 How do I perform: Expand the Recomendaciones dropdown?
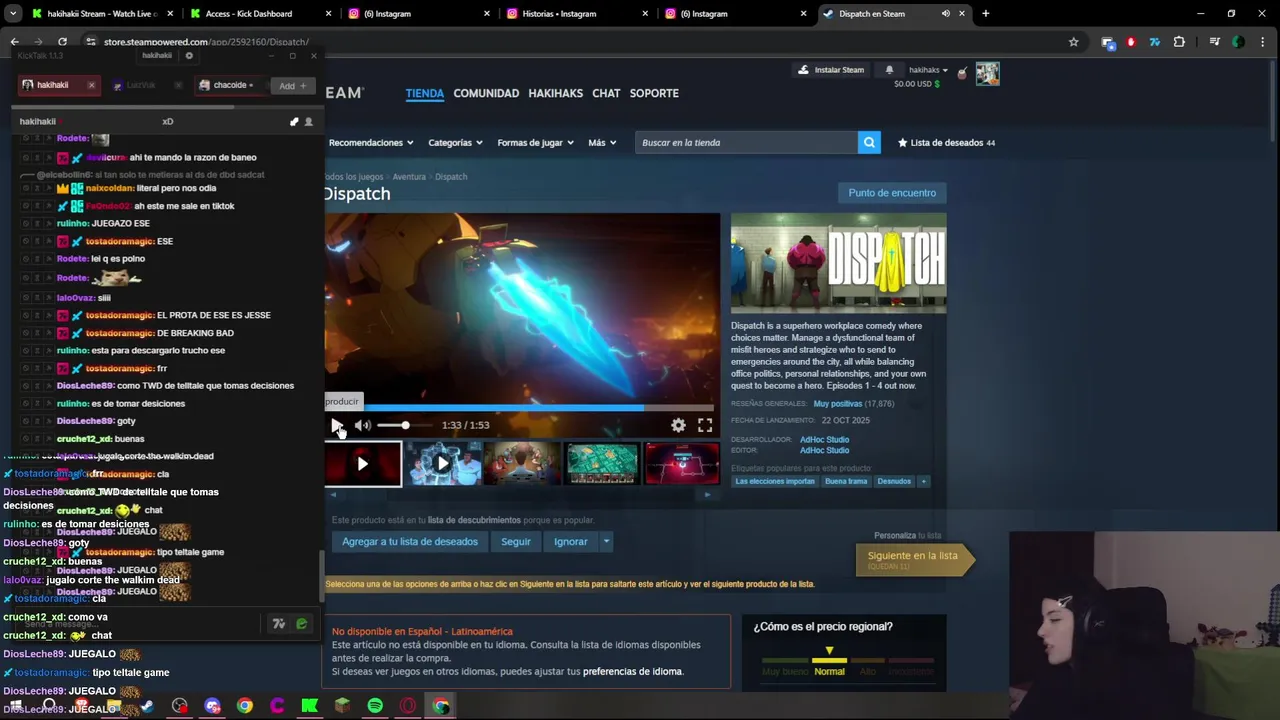point(371,142)
